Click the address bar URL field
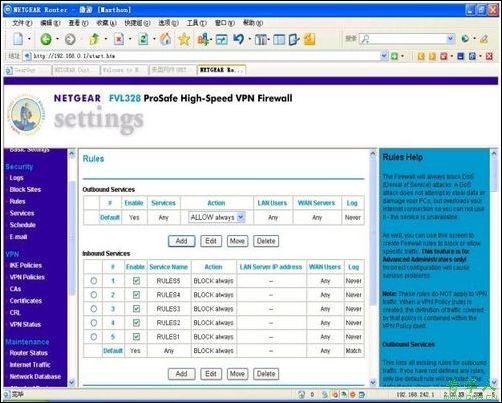 [x=202, y=56]
